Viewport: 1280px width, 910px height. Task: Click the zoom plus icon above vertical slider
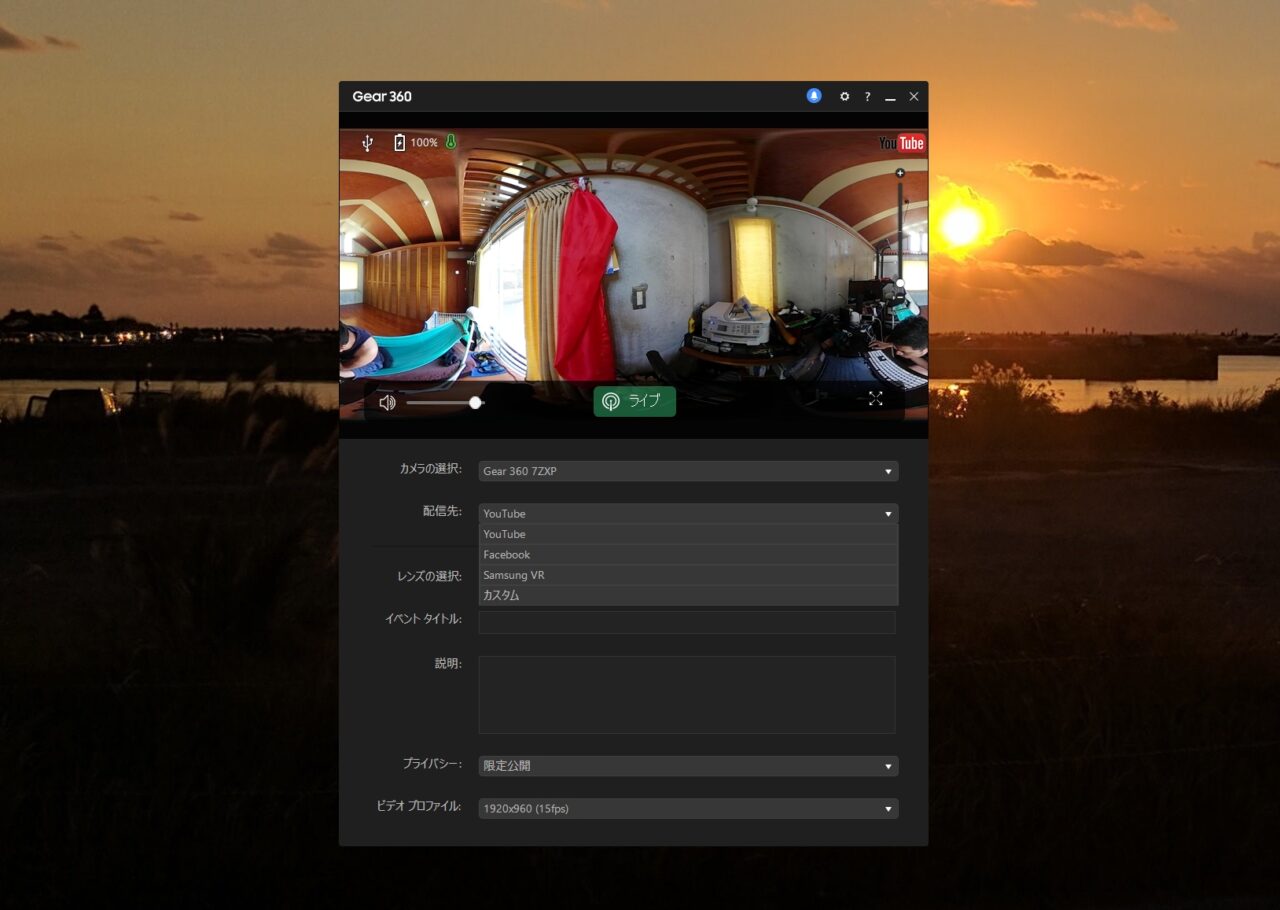pyautogui.click(x=900, y=173)
